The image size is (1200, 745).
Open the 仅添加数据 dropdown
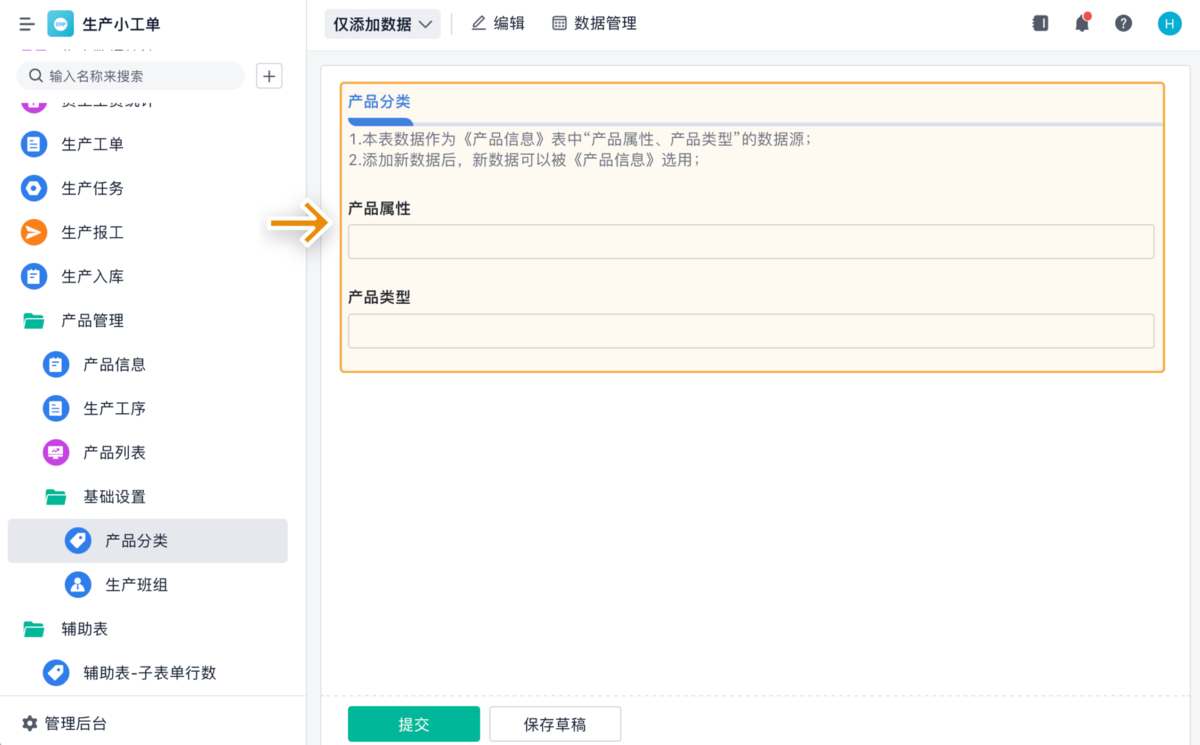[x=382, y=24]
